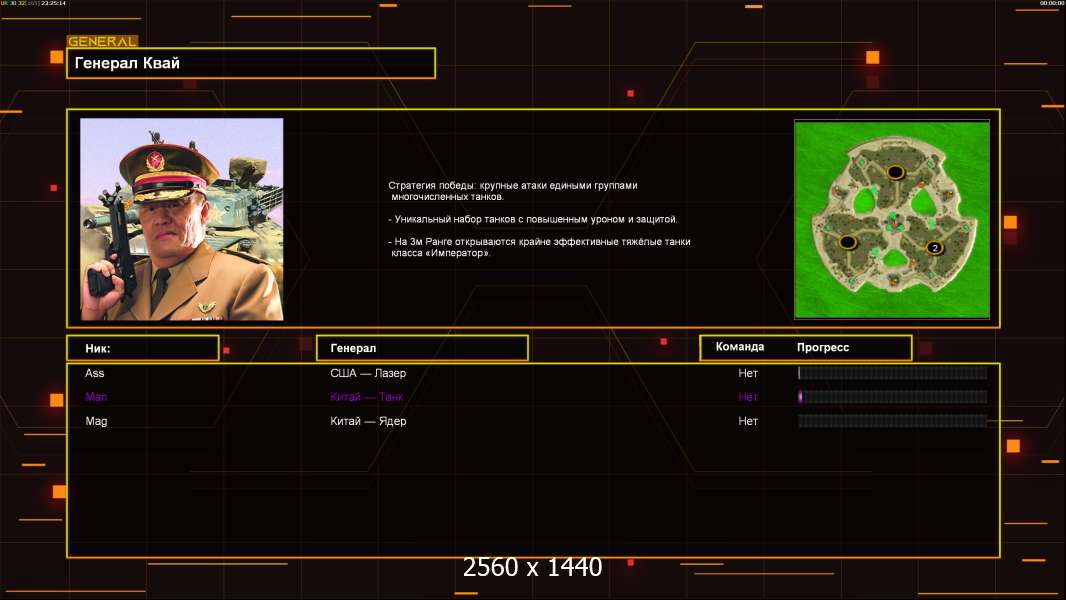Open 'Китай — Ядер' general entry

pyautogui.click(x=368, y=421)
